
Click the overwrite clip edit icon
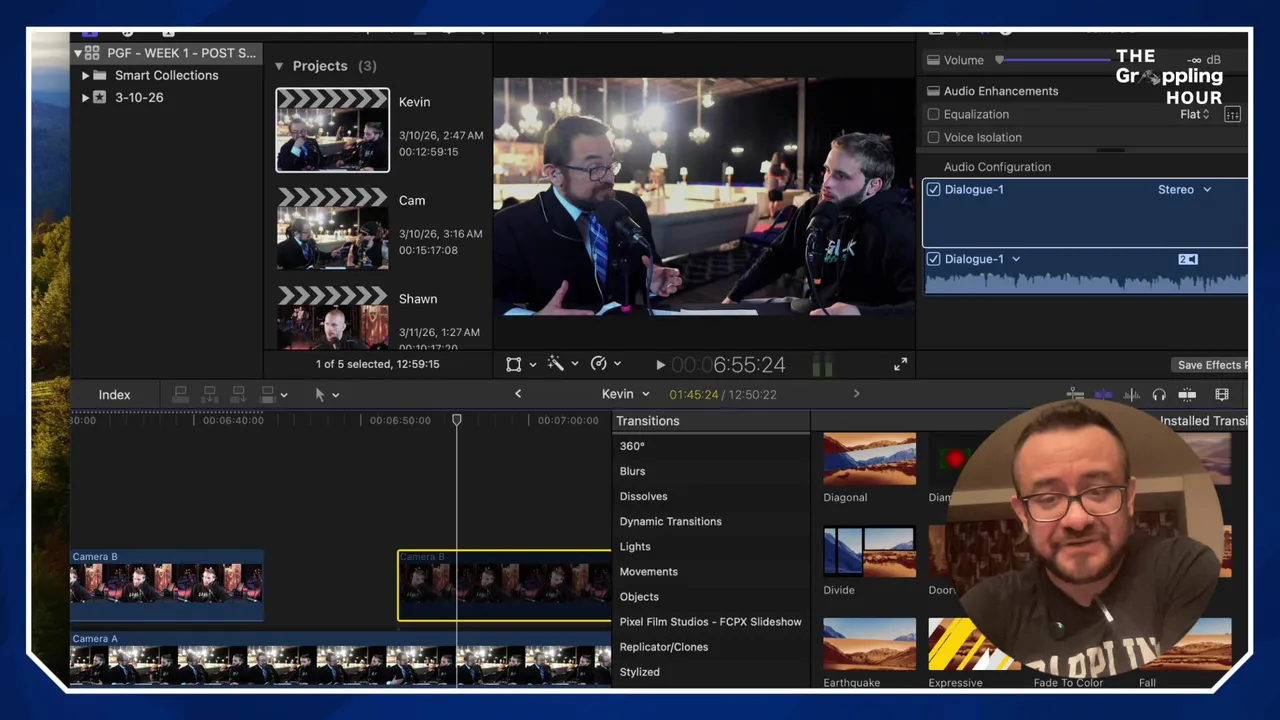(267, 395)
